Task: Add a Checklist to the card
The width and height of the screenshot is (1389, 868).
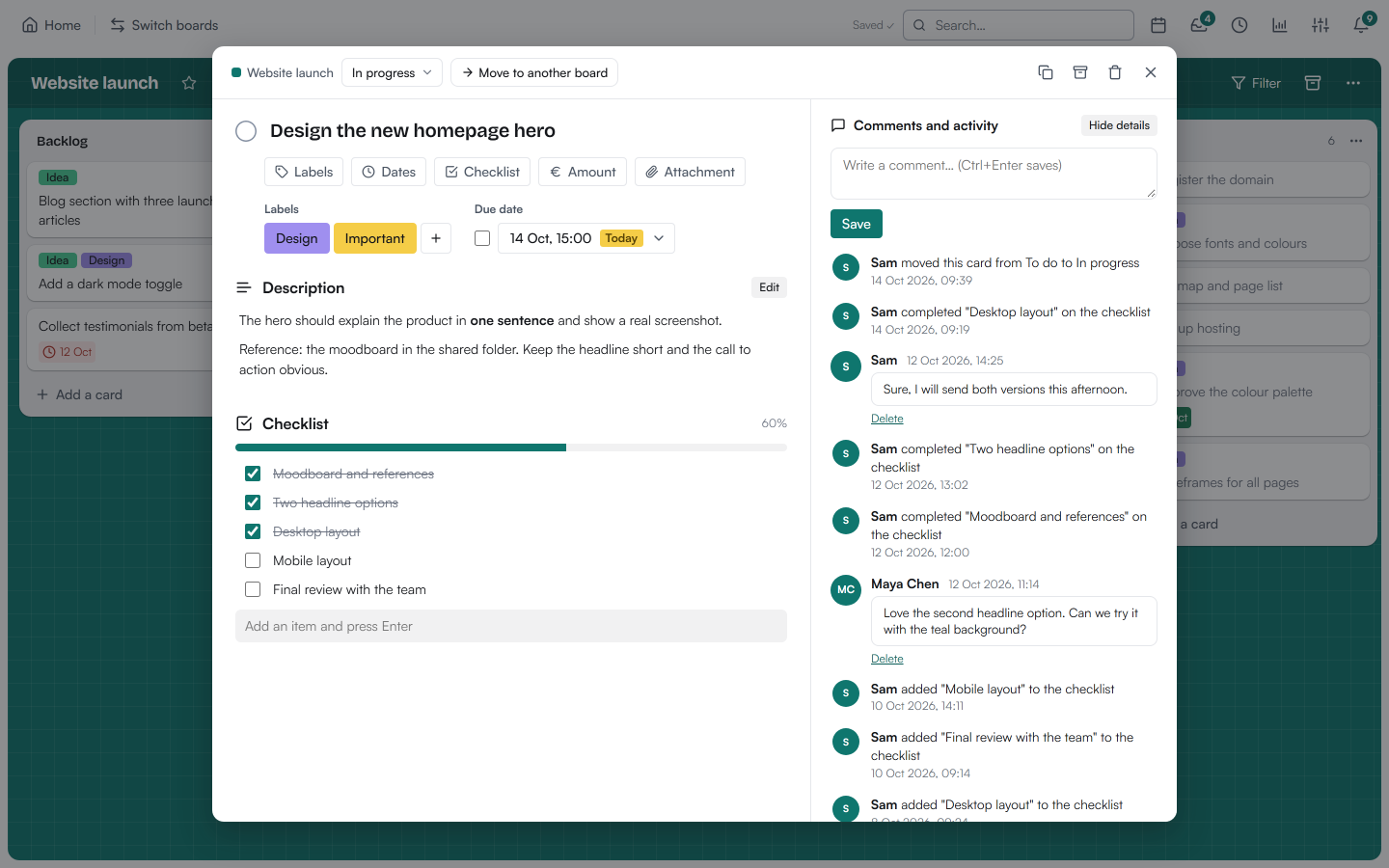Action: [x=482, y=172]
